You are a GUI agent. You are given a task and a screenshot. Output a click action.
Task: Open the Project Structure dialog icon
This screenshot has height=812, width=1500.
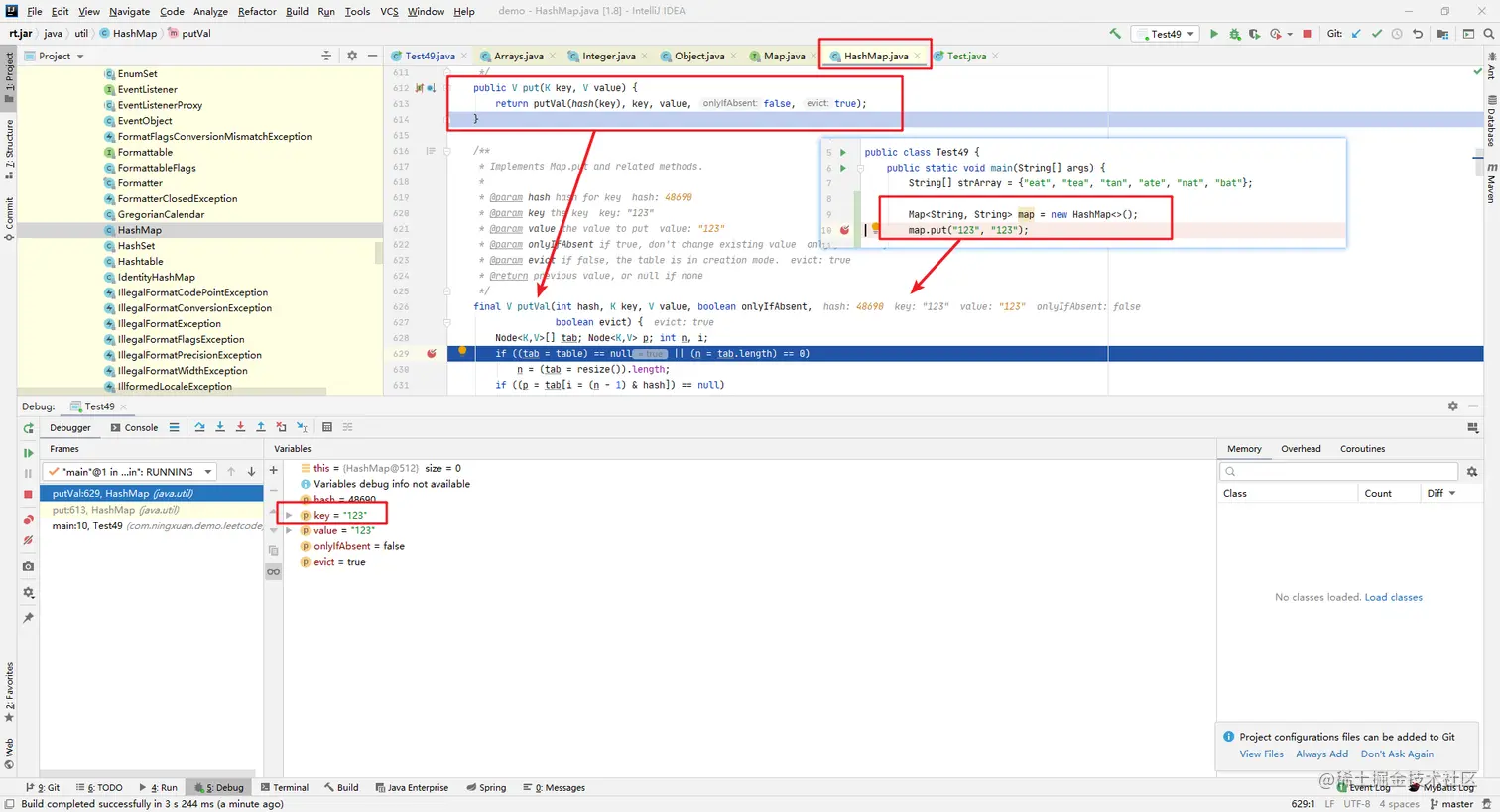click(1443, 34)
